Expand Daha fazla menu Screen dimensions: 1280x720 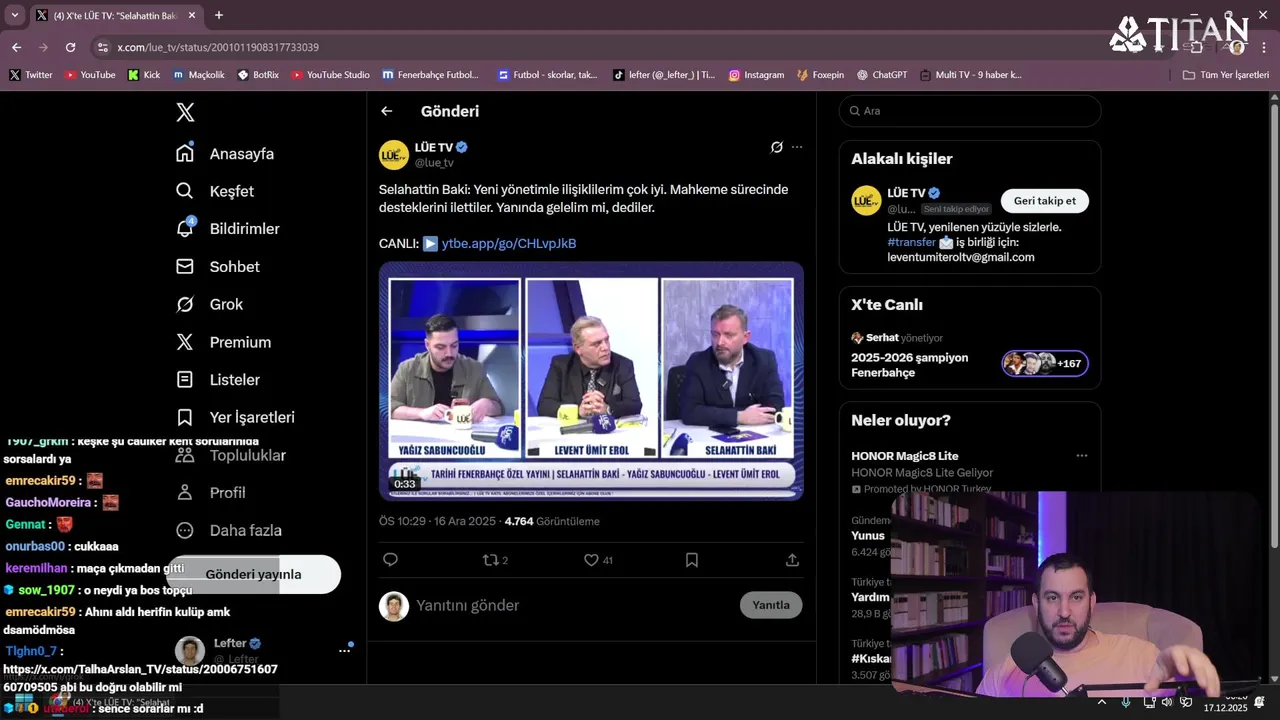[229, 530]
